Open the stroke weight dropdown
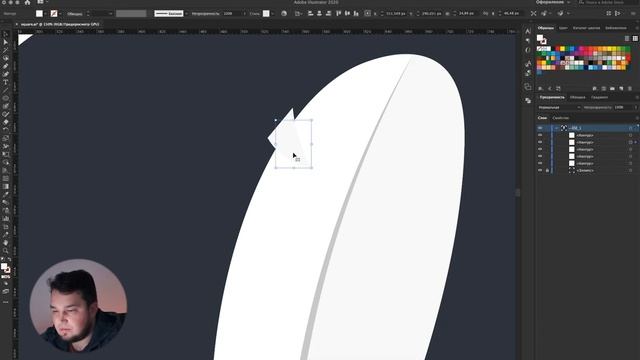The width and height of the screenshot is (640, 360). pos(110,13)
